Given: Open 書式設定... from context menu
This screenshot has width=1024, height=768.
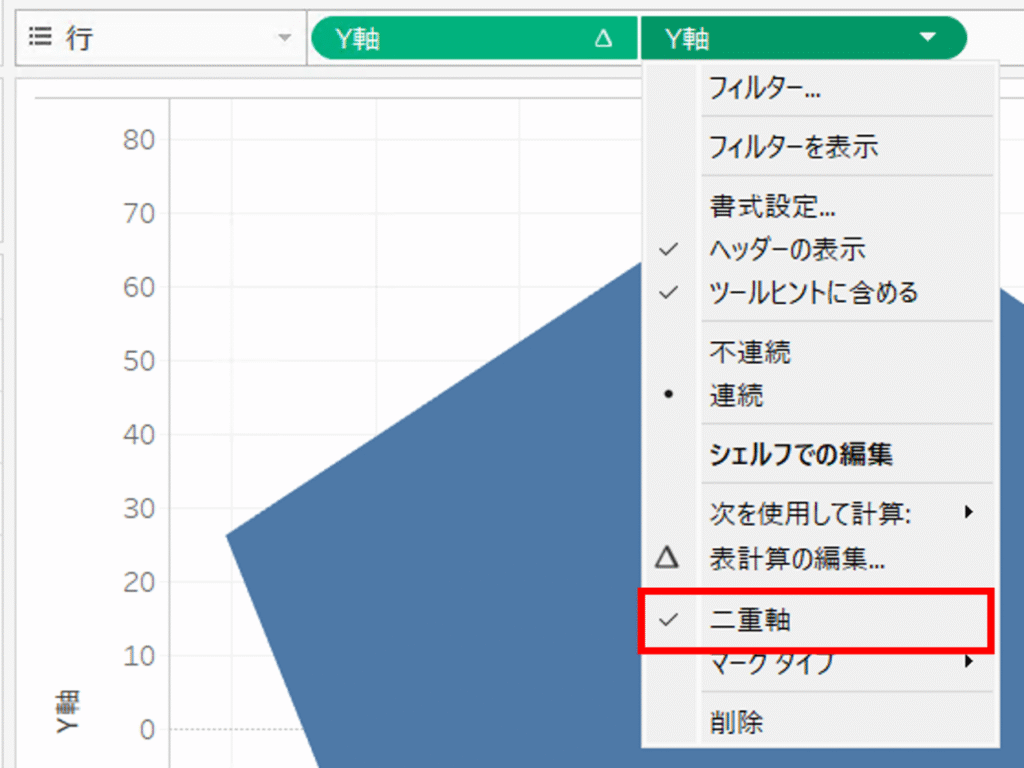Looking at the screenshot, I should pos(772,207).
